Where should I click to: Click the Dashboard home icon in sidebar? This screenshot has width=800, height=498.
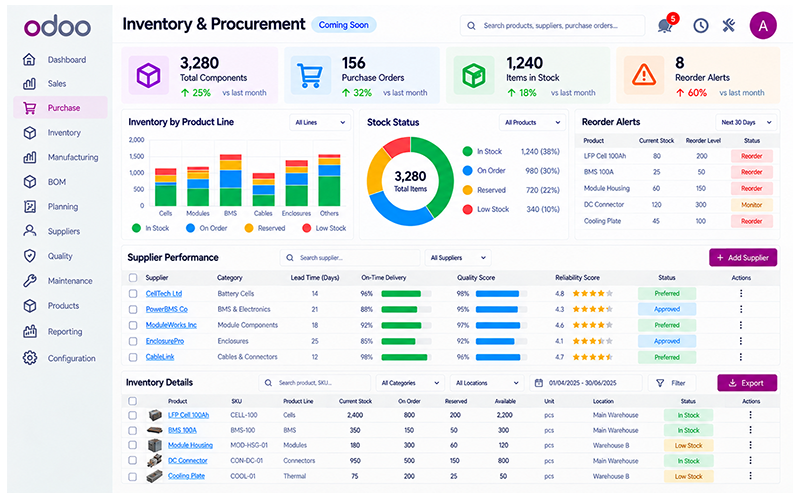tap(30, 59)
